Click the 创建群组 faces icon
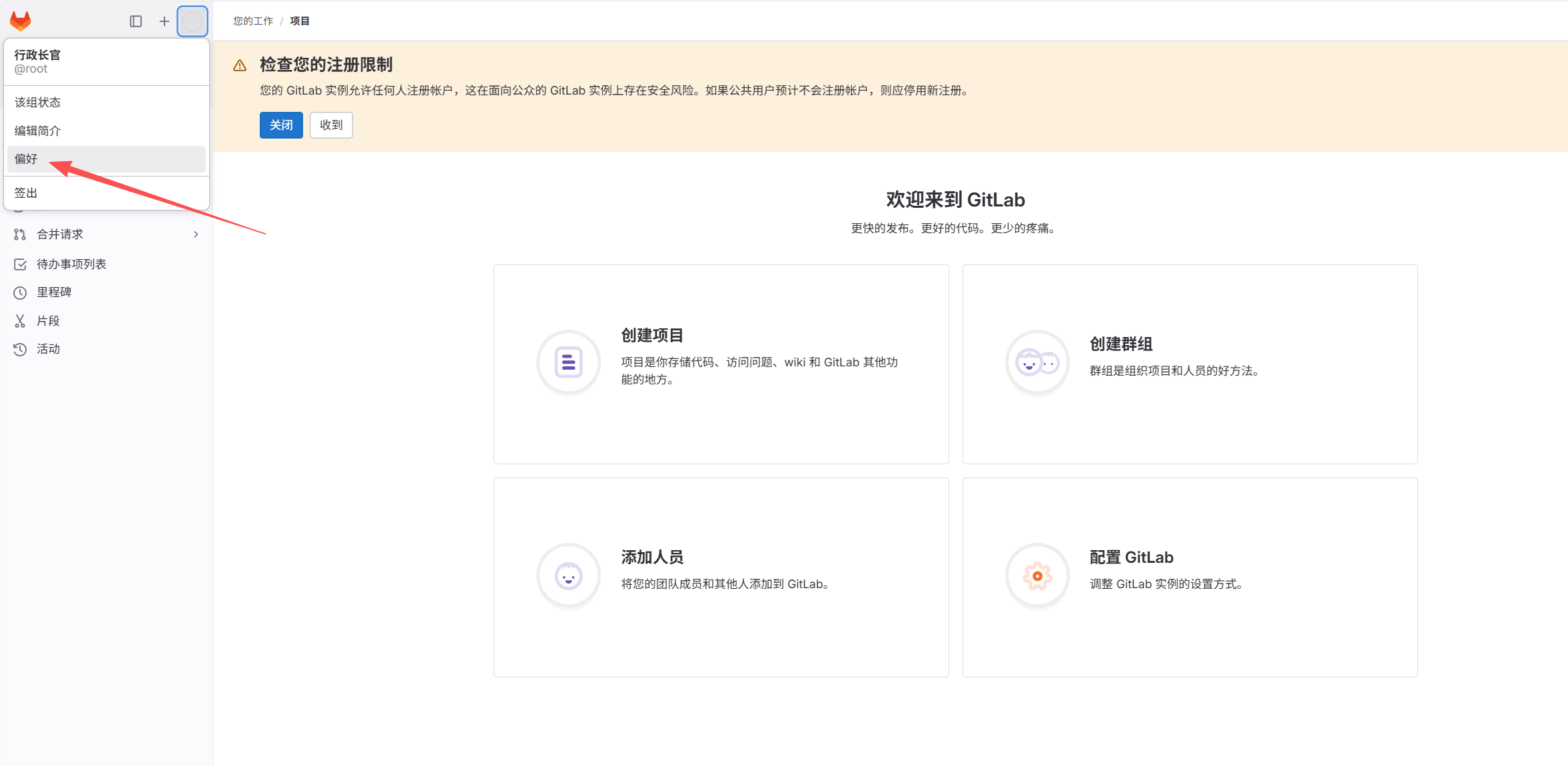 click(x=1036, y=362)
